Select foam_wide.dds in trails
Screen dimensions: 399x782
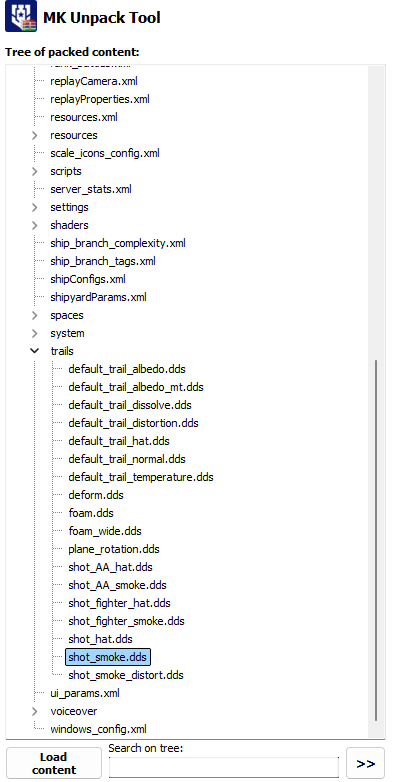105,531
